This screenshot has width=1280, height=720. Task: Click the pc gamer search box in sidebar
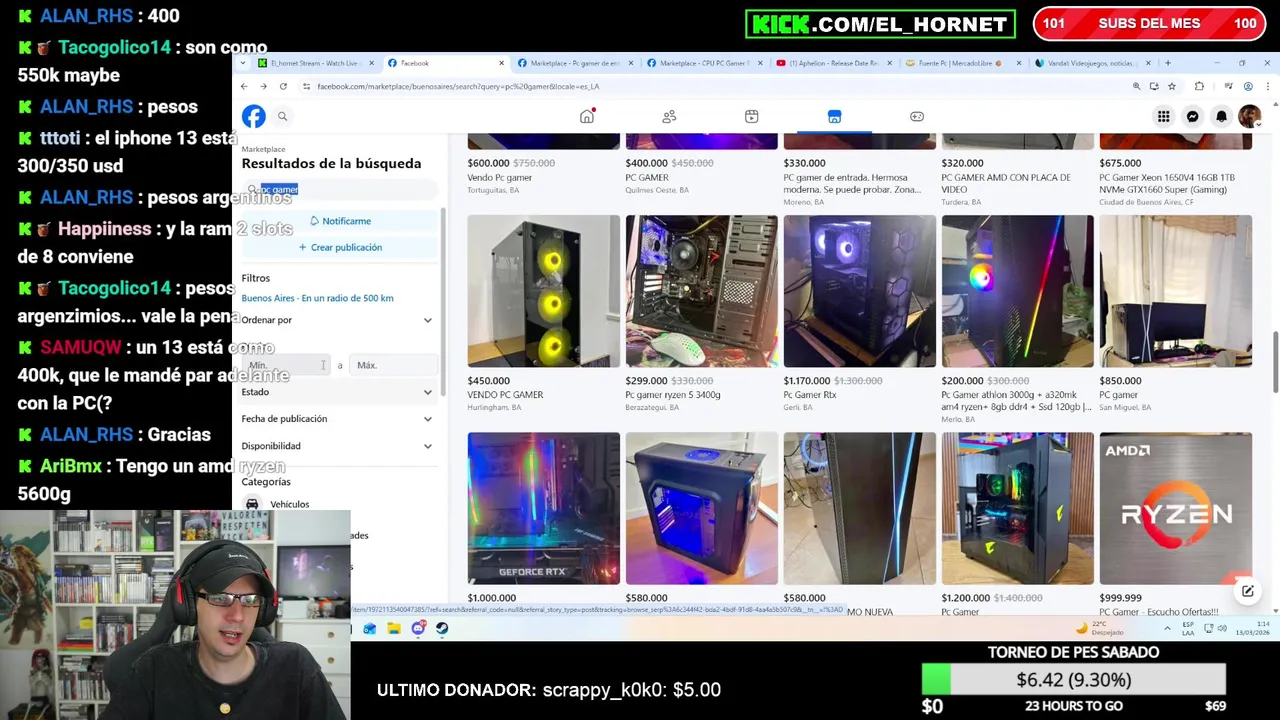pyautogui.click(x=340, y=190)
